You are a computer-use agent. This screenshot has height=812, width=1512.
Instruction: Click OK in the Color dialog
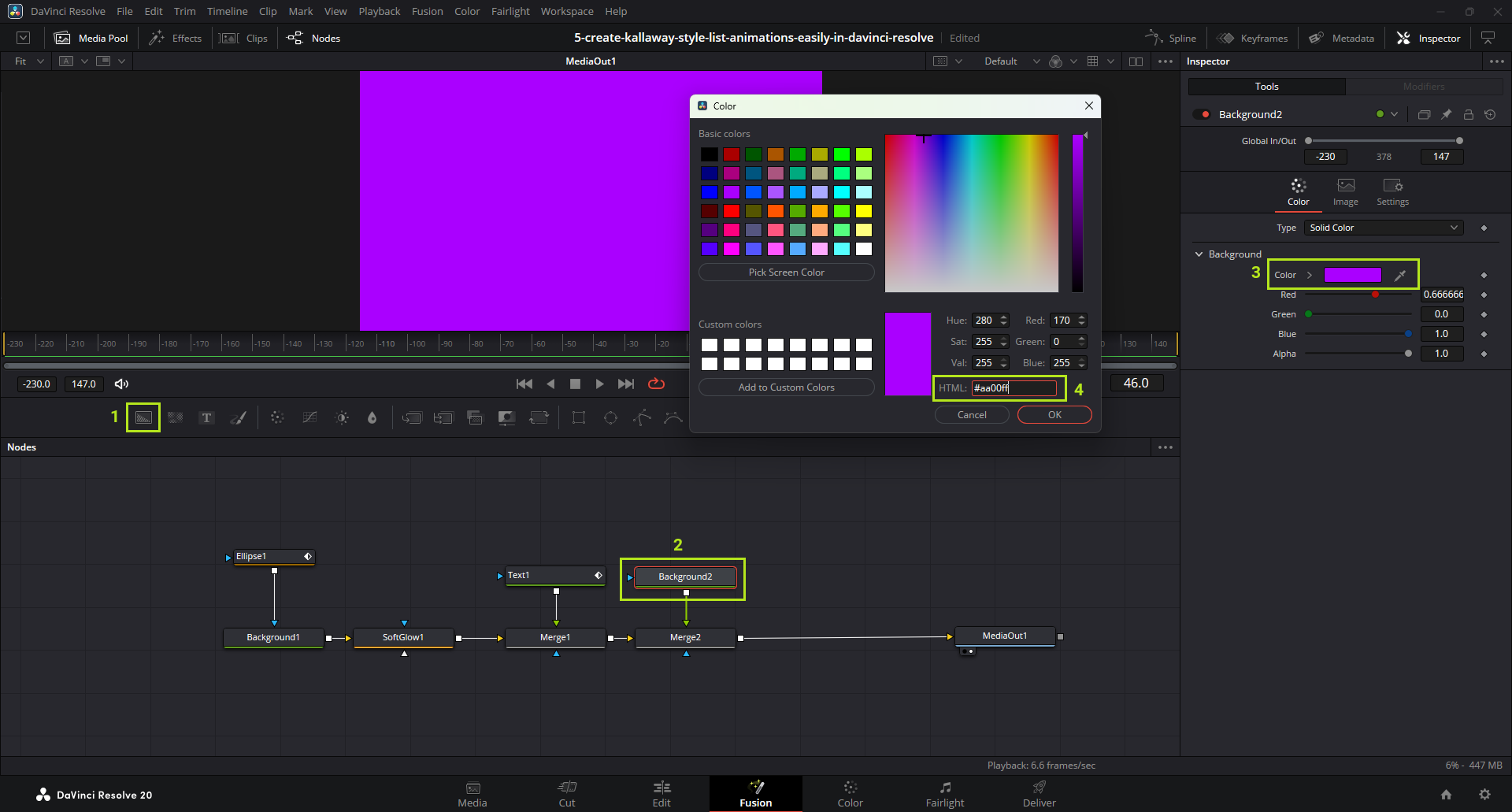coord(1054,415)
